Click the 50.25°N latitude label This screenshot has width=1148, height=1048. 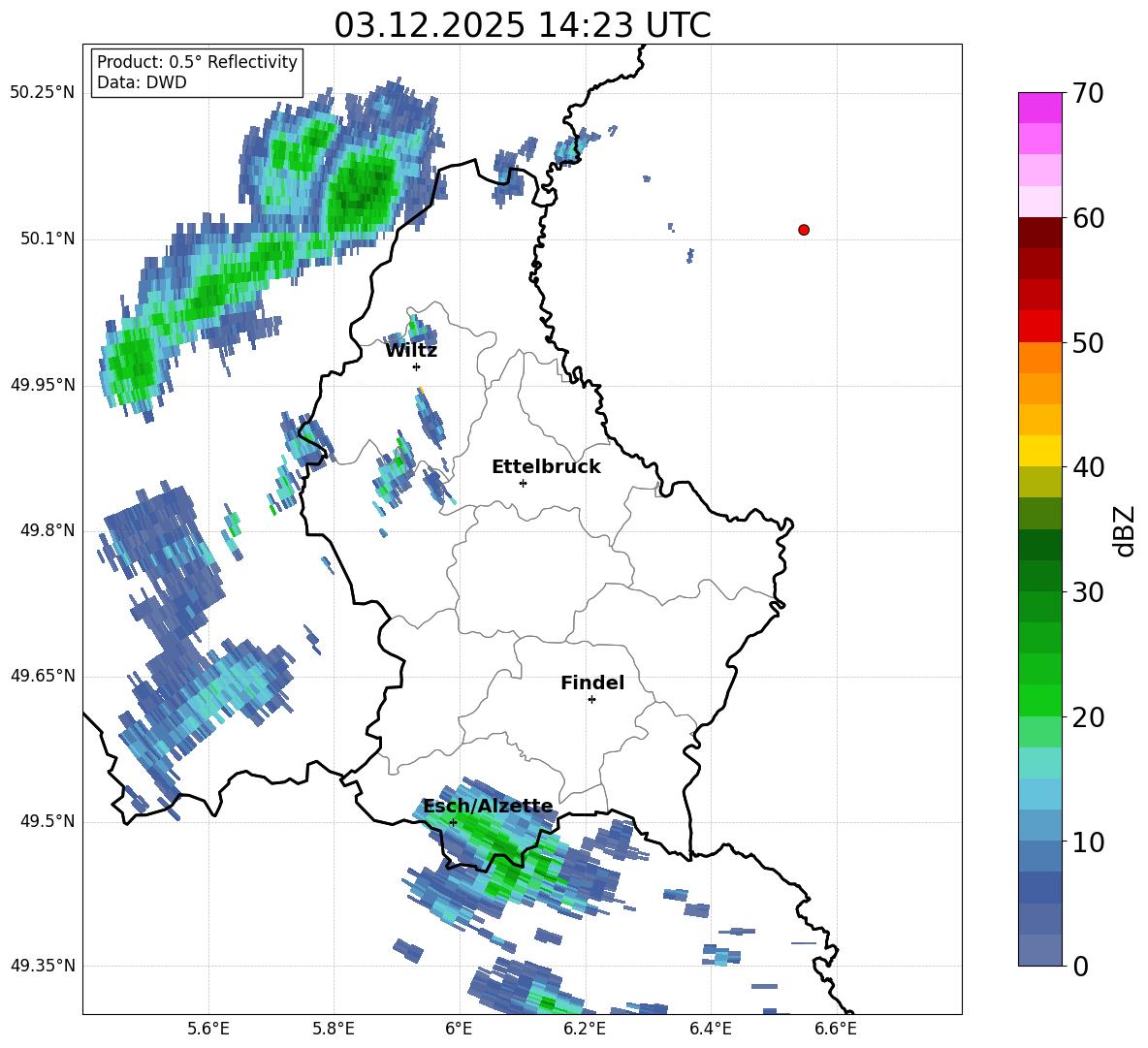[x=43, y=93]
